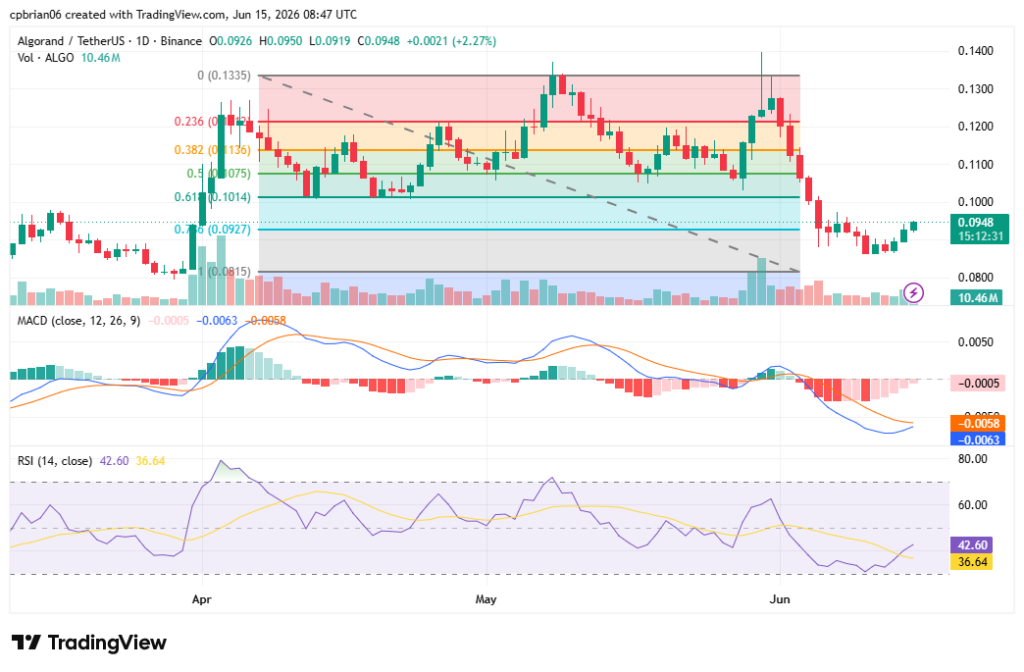Click the Vol · ALGO indicator label

(x=45, y=58)
